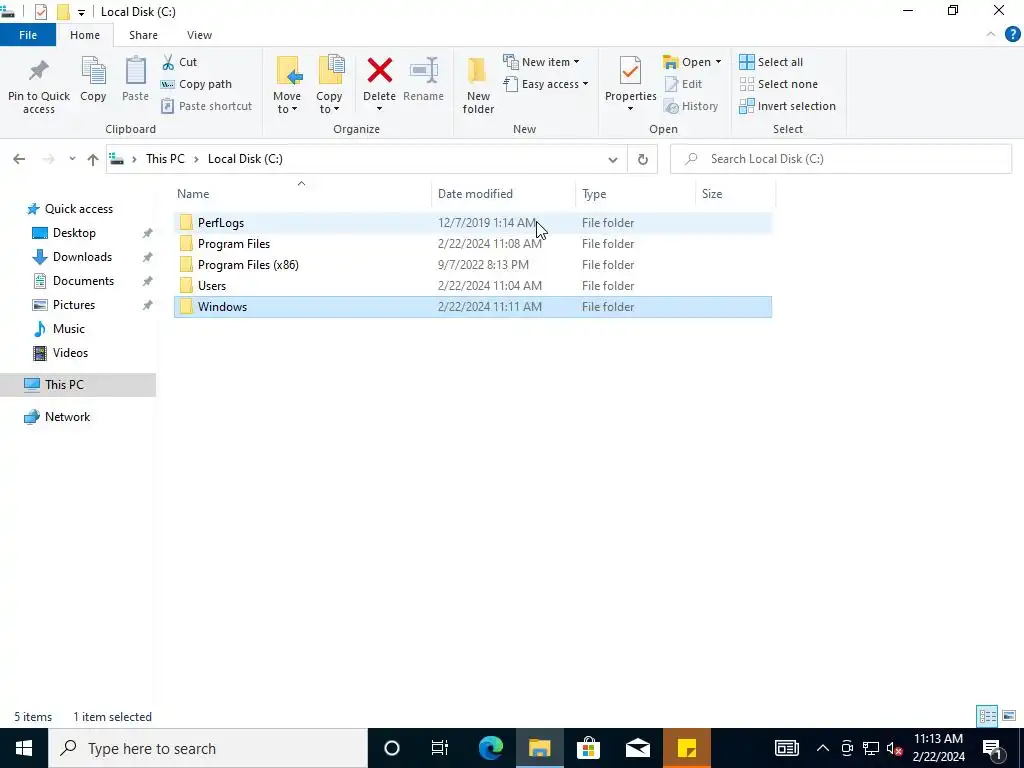Viewport: 1024px width, 768px height.
Task: Select the Users folder row
Action: tap(473, 285)
